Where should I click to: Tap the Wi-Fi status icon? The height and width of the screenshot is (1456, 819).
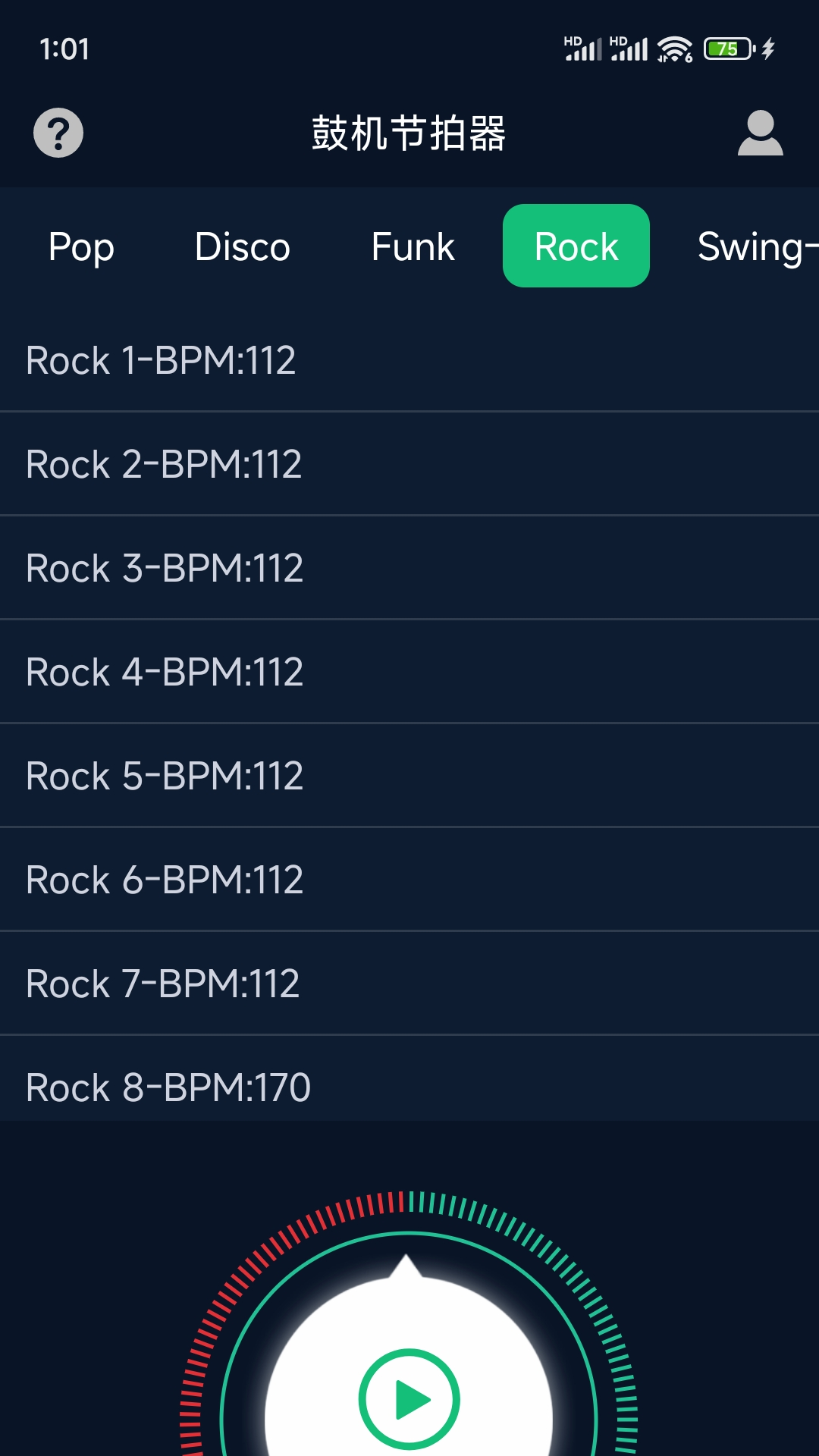[674, 49]
